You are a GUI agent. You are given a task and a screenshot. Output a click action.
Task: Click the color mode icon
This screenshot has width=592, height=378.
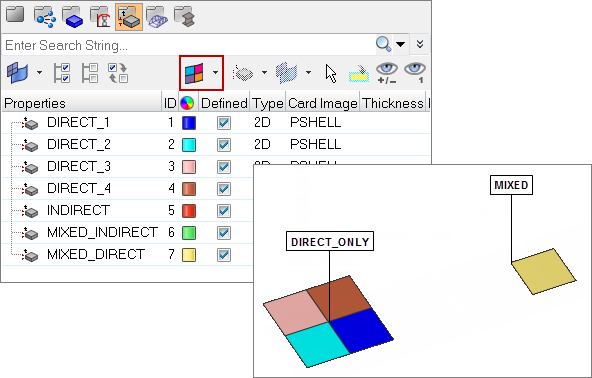(194, 73)
